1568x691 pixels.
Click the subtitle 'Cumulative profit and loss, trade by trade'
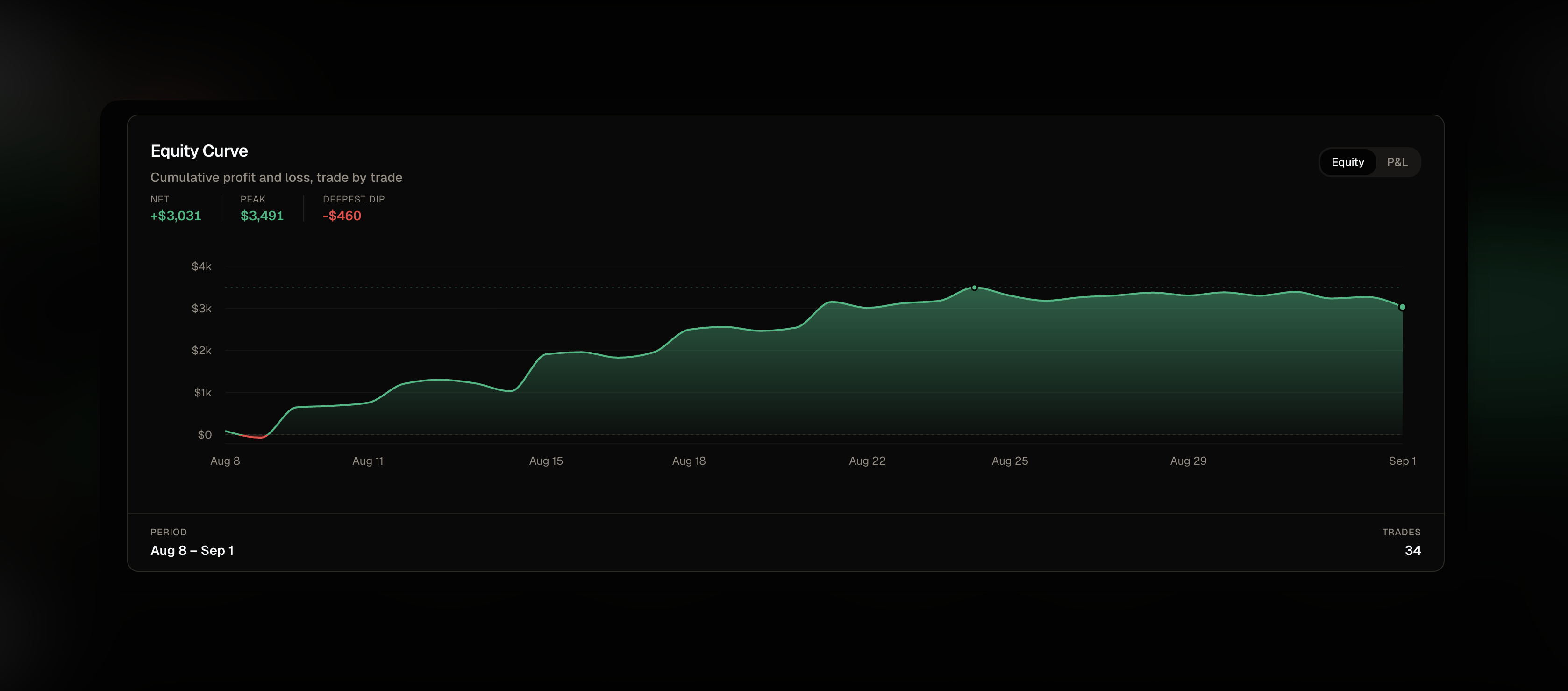(x=276, y=177)
